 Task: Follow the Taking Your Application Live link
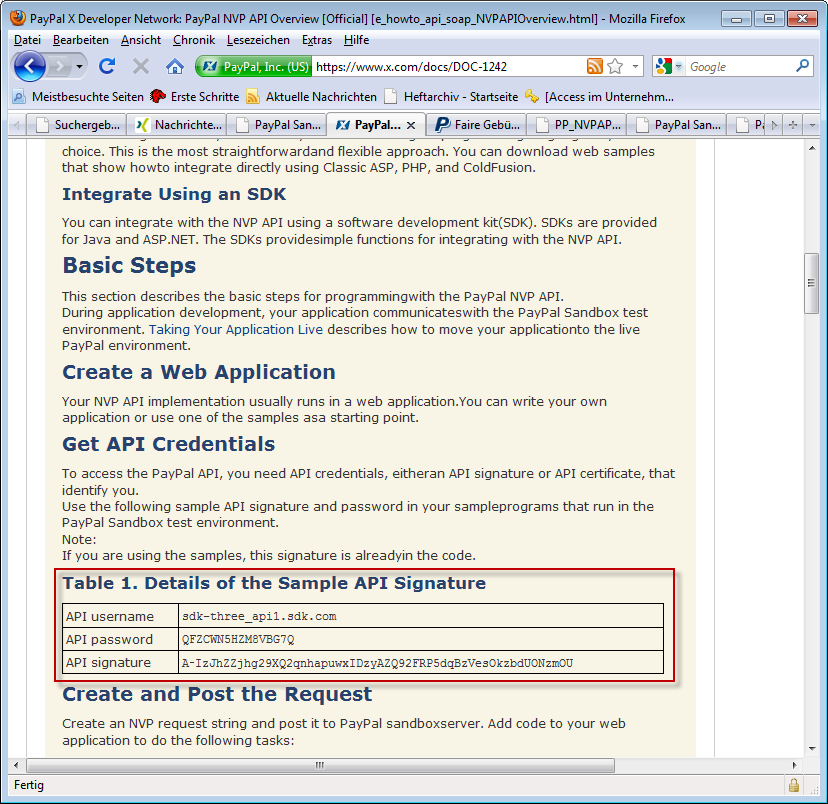(236, 329)
